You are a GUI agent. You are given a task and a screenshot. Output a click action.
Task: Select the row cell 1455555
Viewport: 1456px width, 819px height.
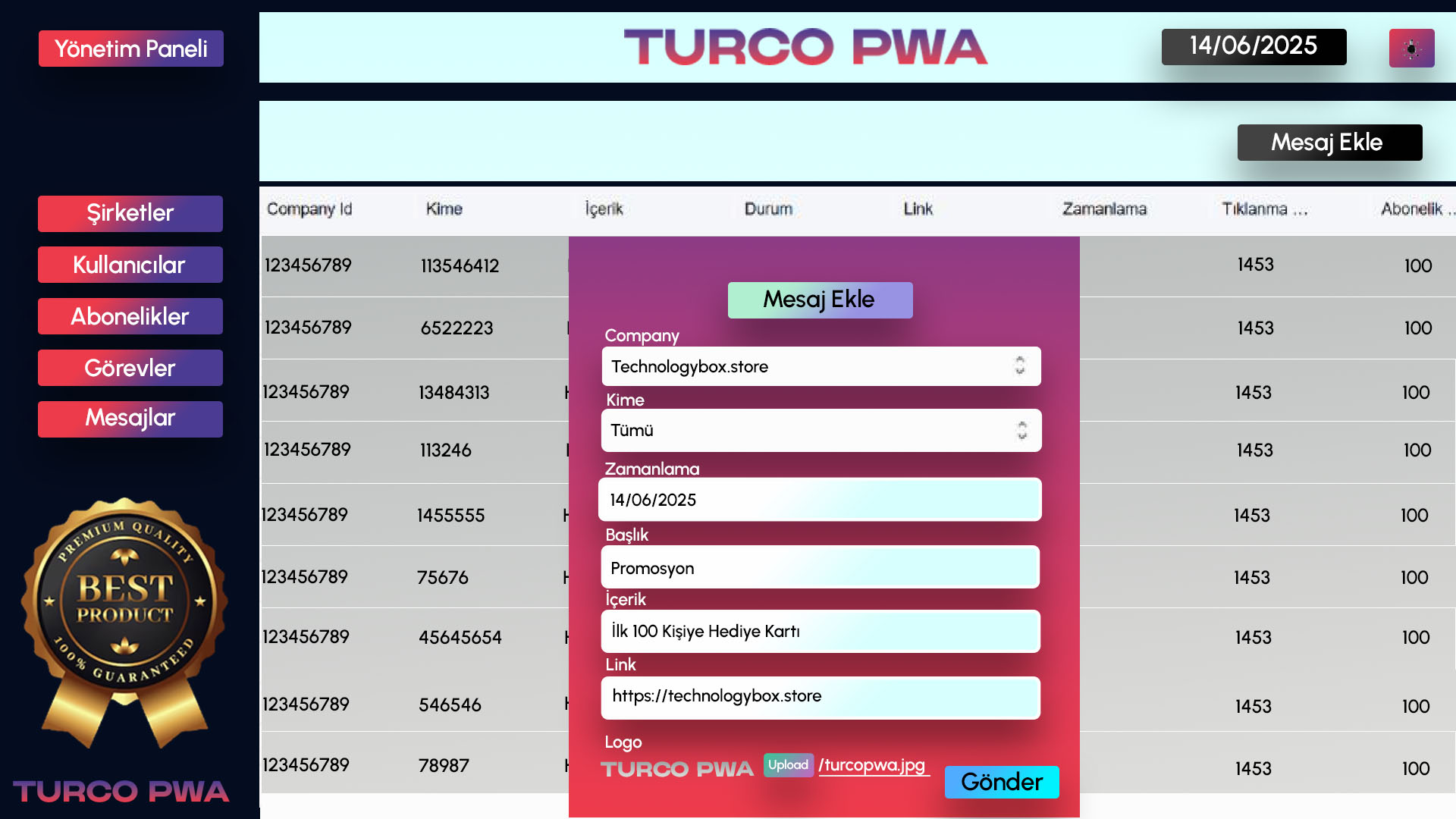[x=450, y=516]
